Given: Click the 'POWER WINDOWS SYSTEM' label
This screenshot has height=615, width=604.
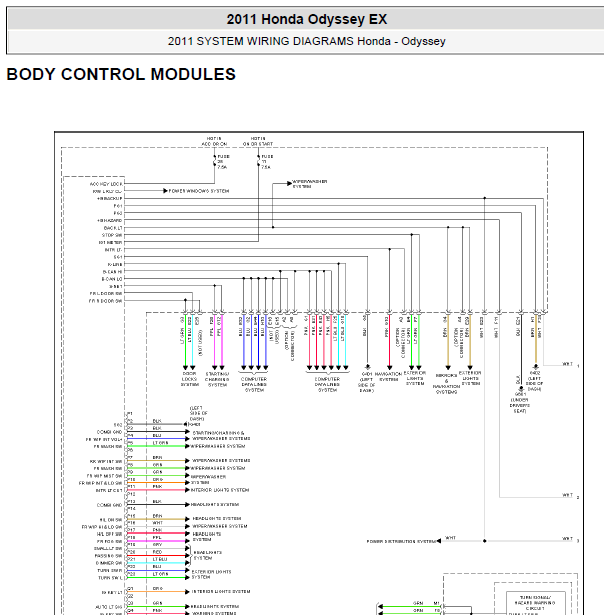Looking at the screenshot, I should point(199,191).
